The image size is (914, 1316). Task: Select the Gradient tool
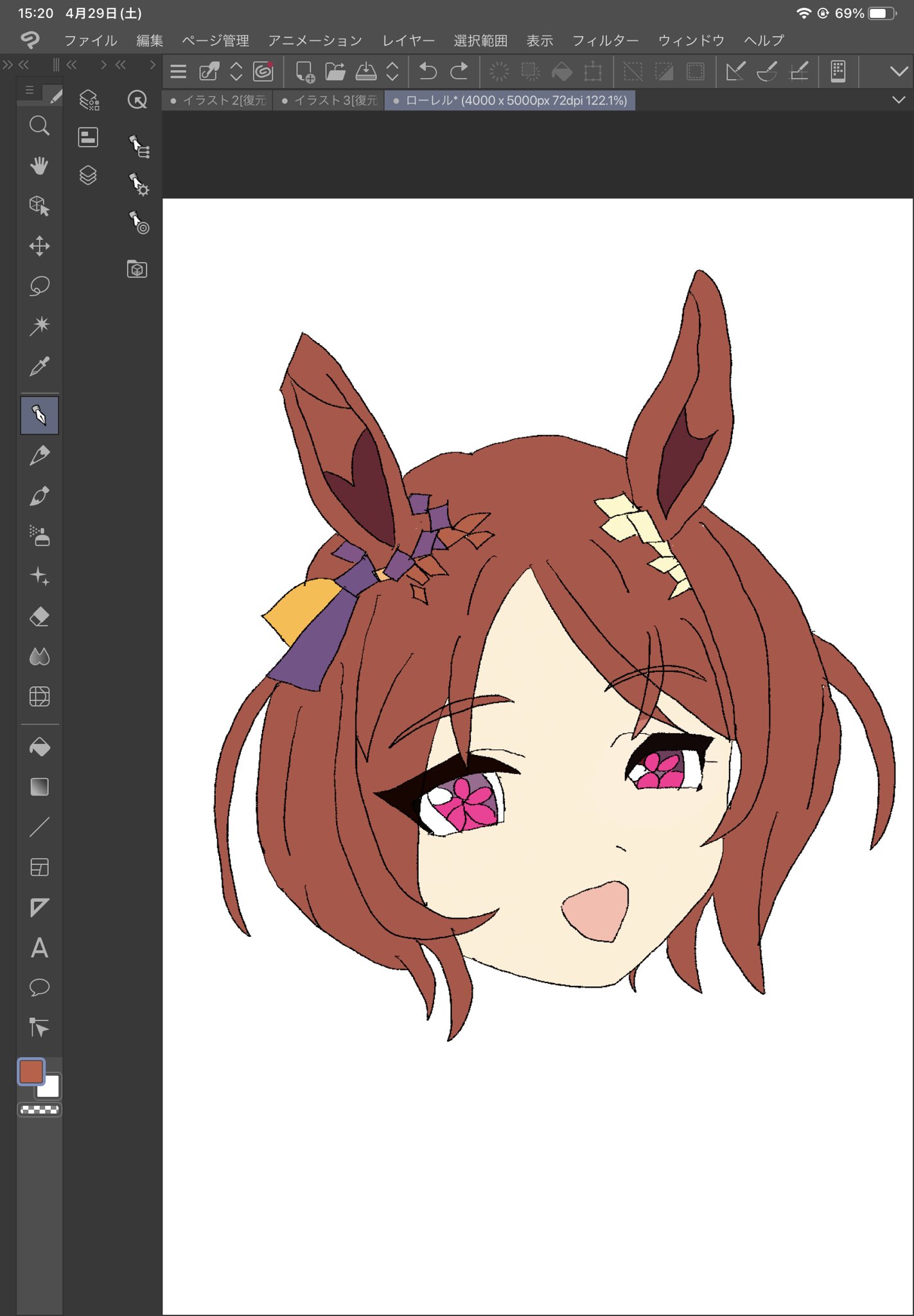(39, 787)
